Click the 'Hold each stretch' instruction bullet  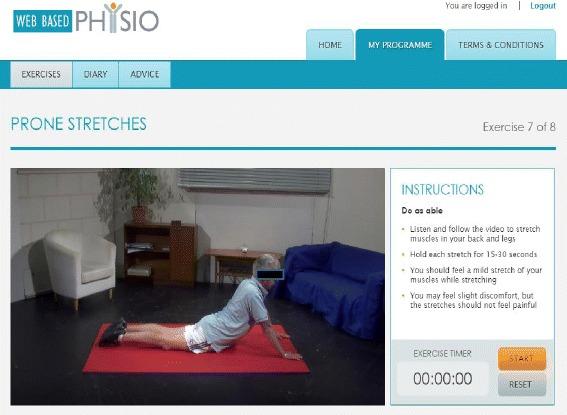point(473,254)
